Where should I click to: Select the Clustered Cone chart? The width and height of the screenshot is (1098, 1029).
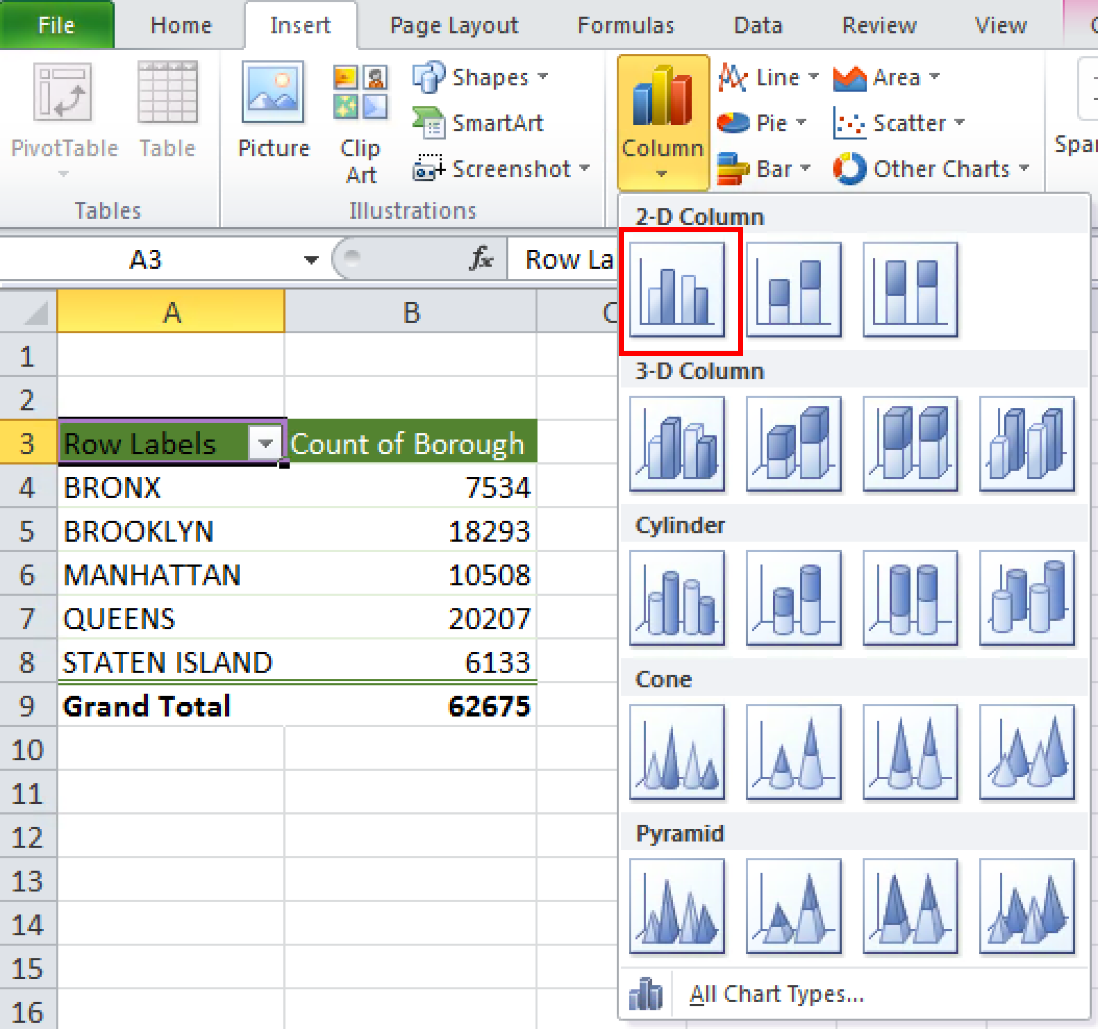[x=677, y=752]
